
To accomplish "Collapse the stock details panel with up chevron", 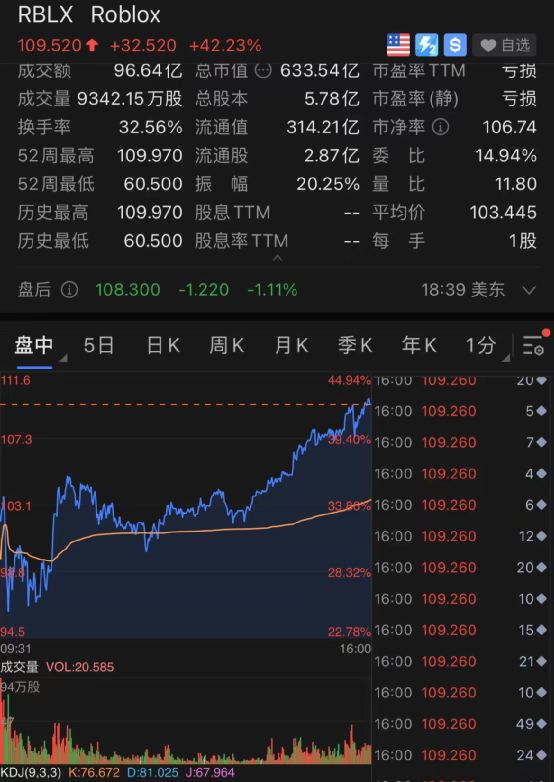I will click(x=277, y=258).
